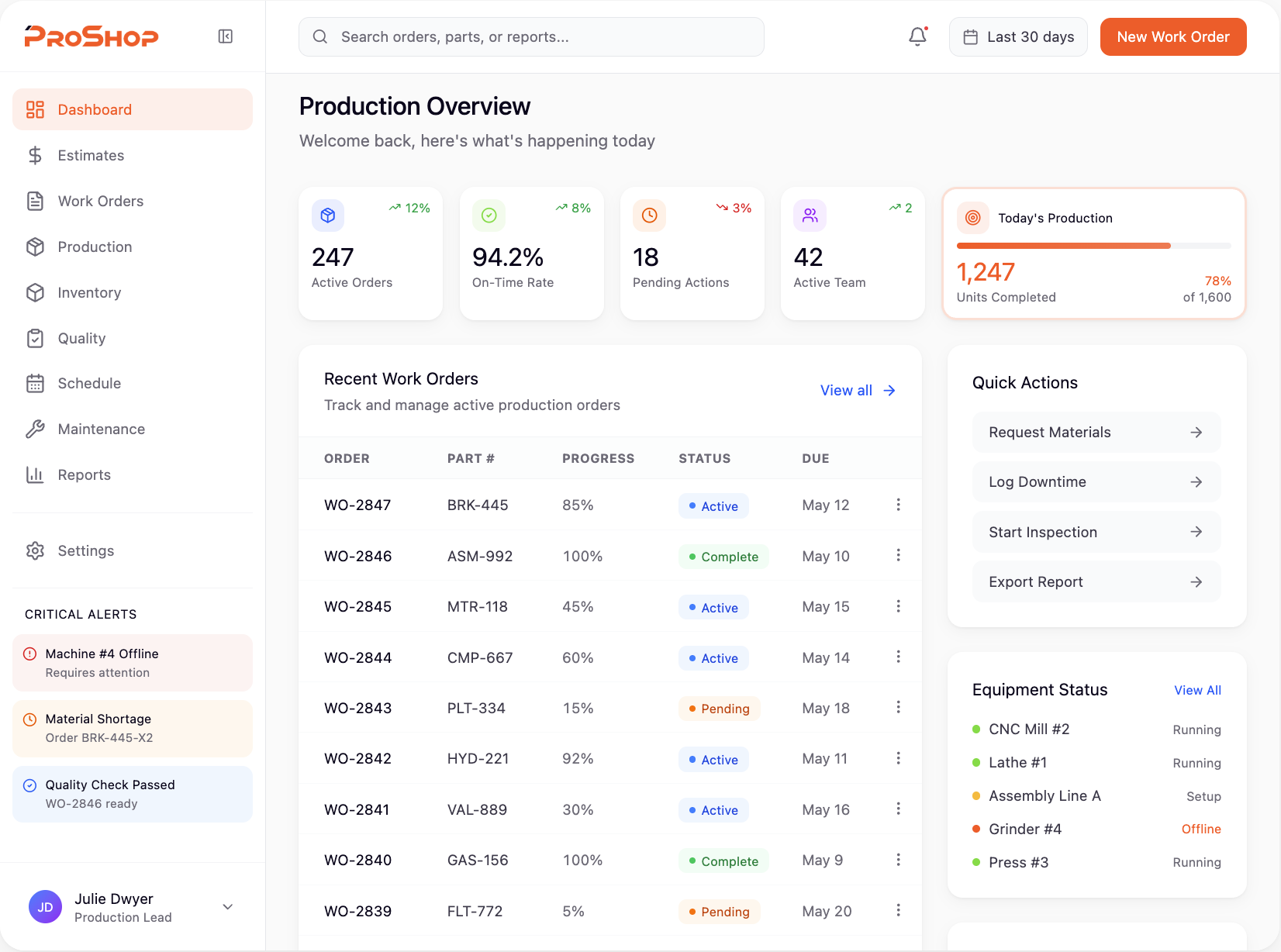Click the Active Orders box icon
Image resolution: width=1281 pixels, height=952 pixels.
(x=328, y=216)
